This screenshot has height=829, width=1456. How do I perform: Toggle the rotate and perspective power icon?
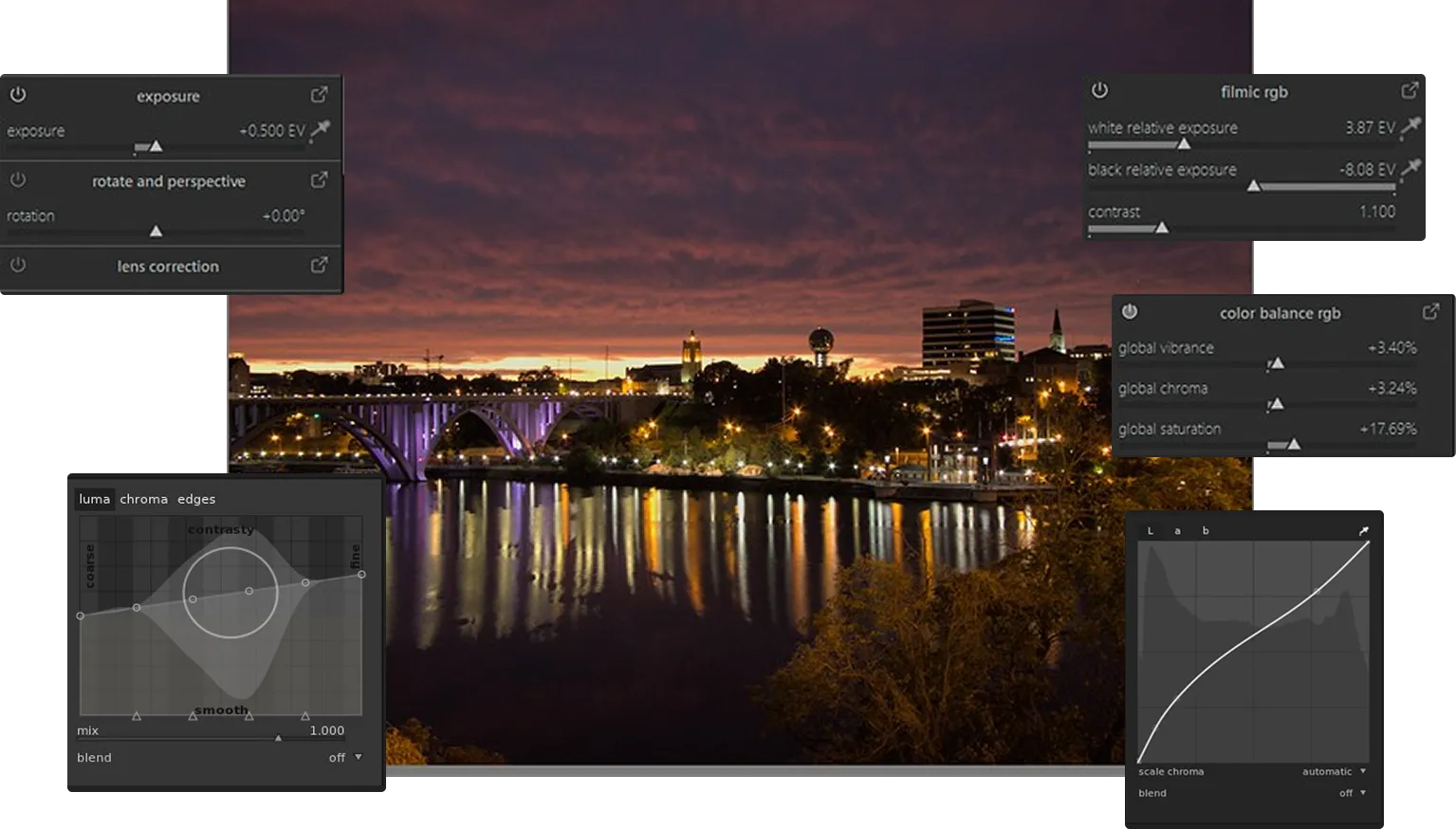point(18,179)
